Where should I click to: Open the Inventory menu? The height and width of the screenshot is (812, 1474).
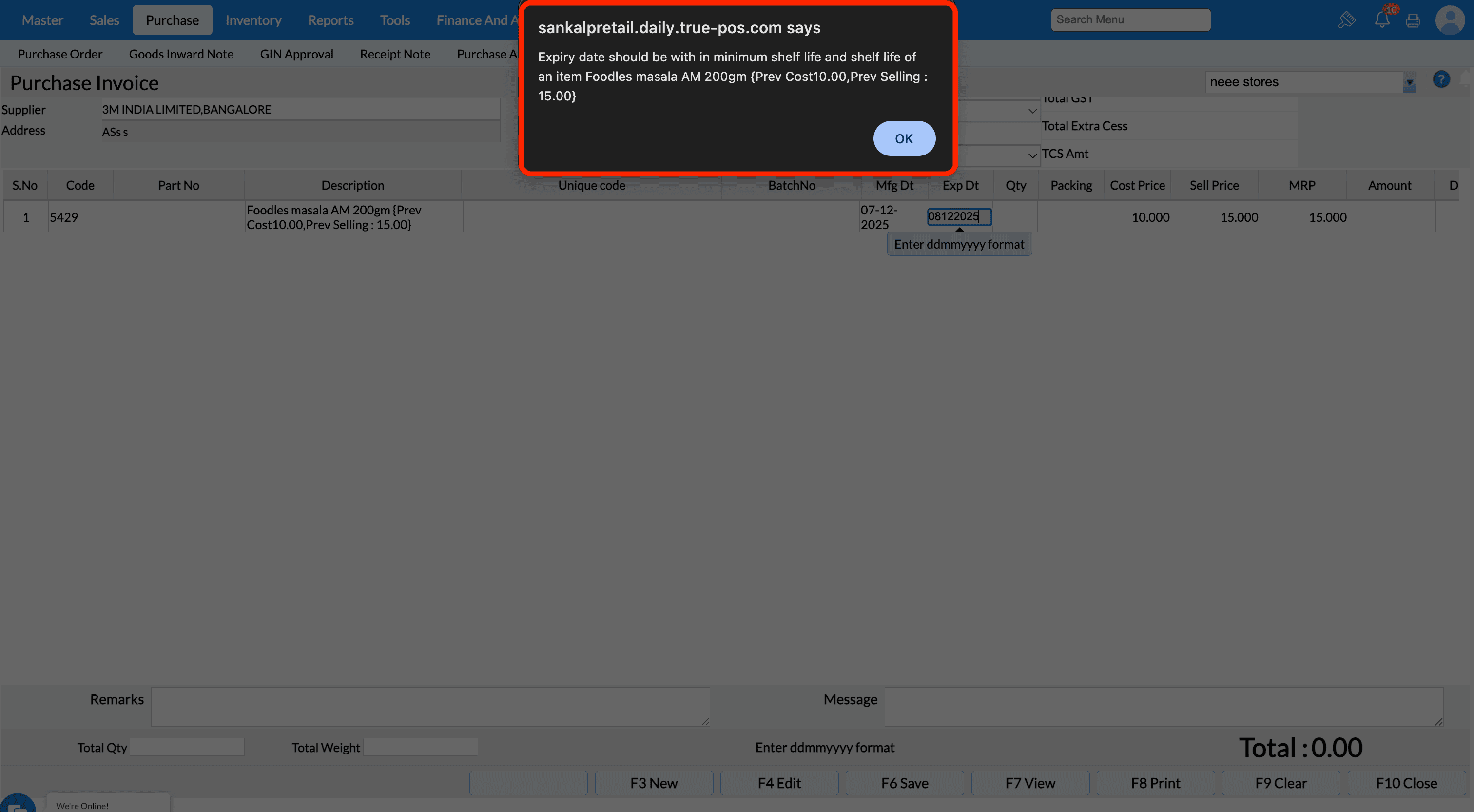[253, 20]
